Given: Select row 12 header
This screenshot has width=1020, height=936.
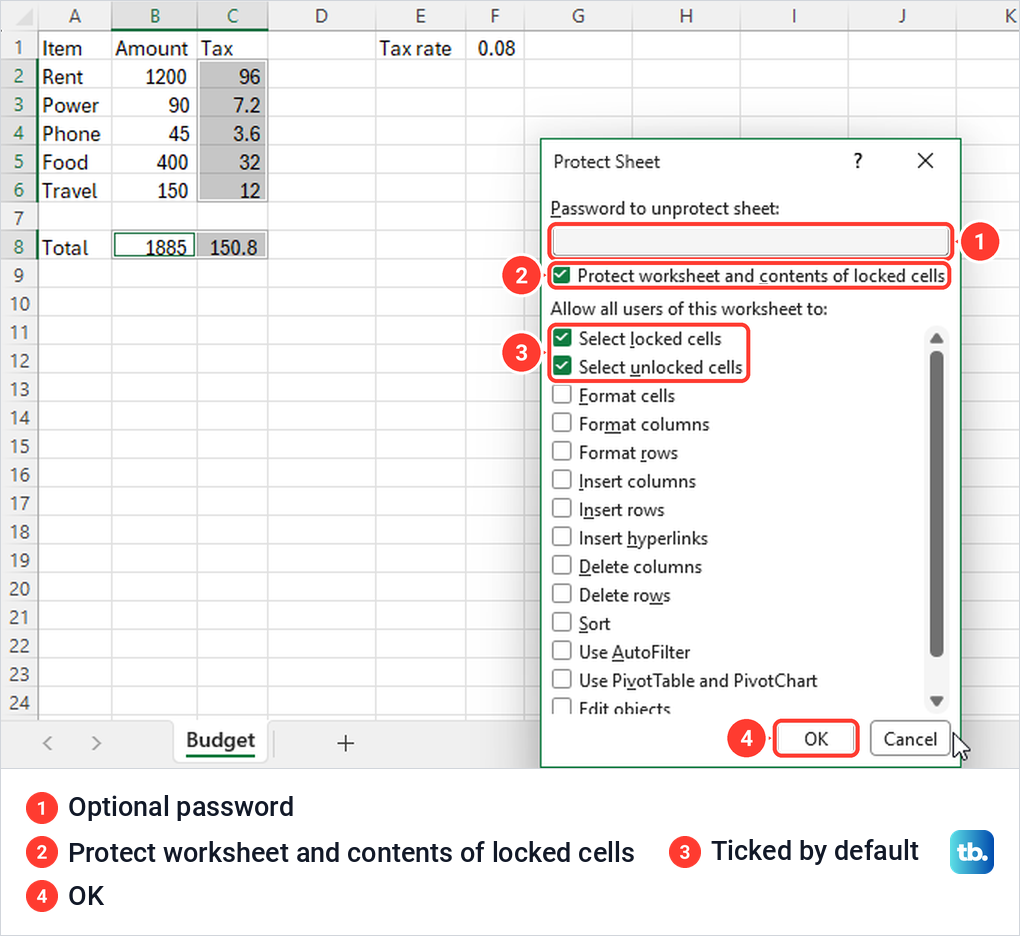Looking at the screenshot, I should (x=19, y=361).
